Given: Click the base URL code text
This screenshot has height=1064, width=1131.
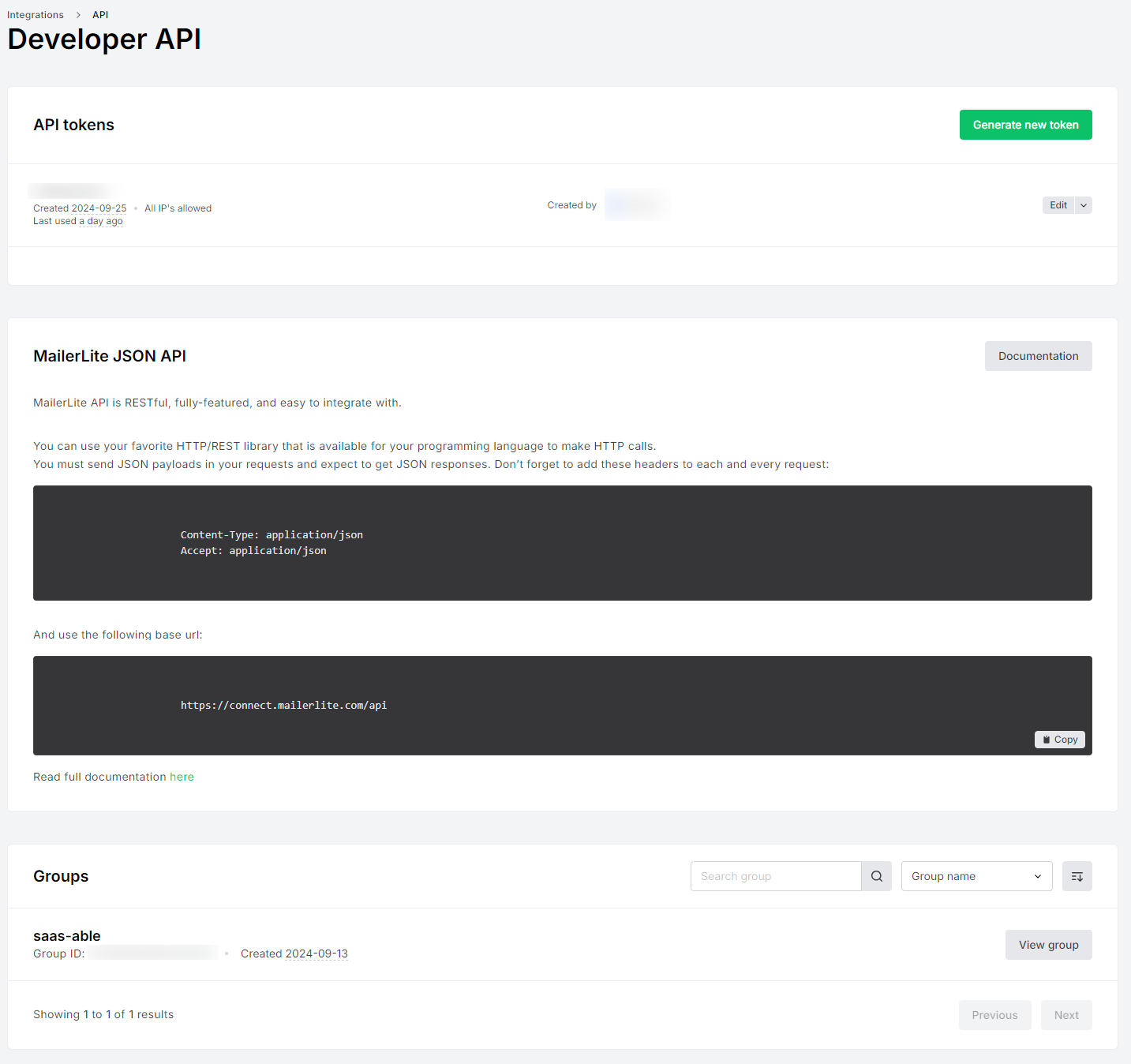Looking at the screenshot, I should coord(283,706).
